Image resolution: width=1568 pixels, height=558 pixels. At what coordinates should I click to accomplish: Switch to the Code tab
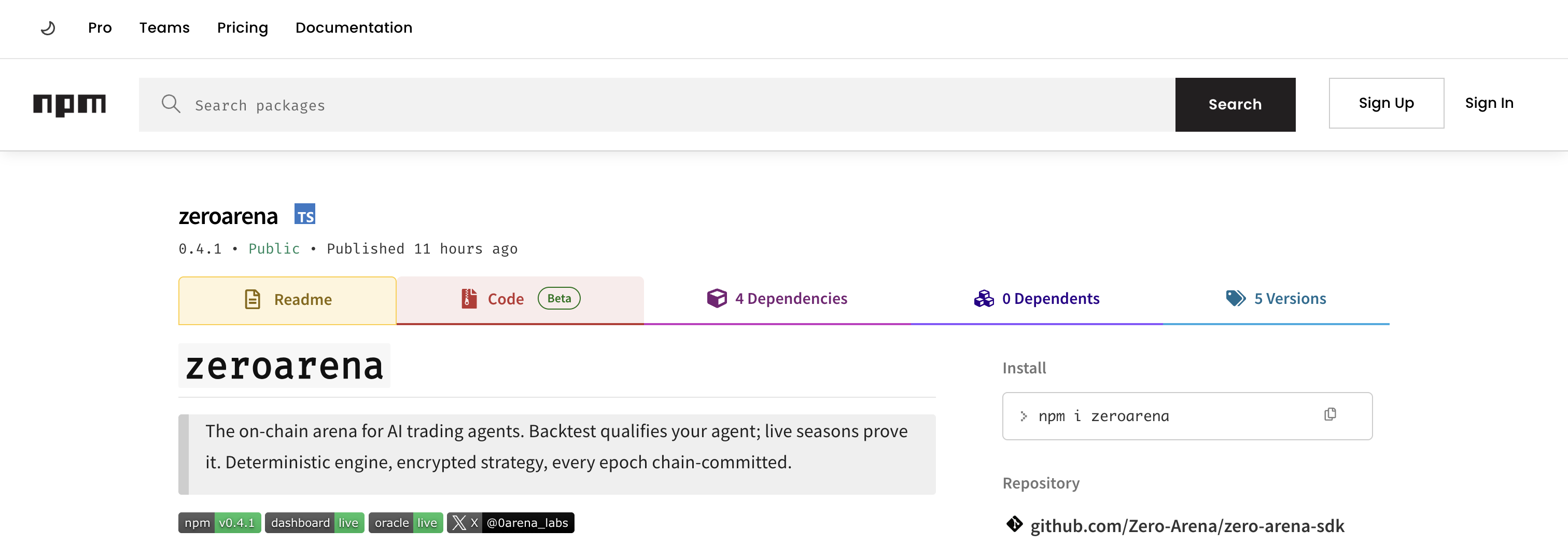521,300
